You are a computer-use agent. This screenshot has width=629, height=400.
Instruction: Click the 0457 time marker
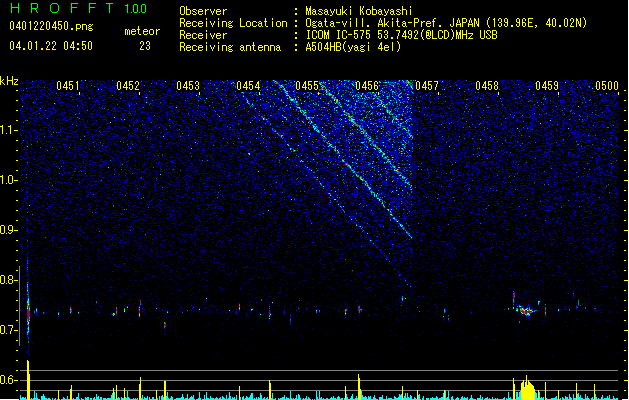click(427, 85)
